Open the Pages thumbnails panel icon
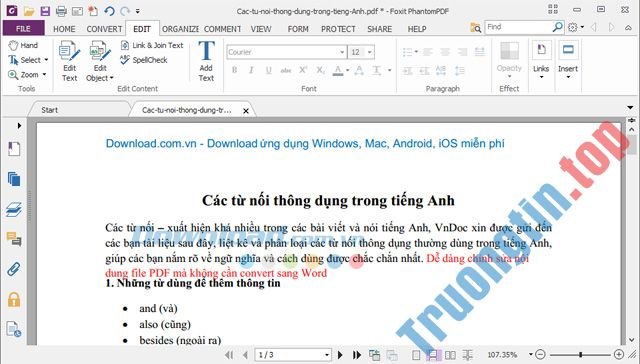 pos(13,179)
